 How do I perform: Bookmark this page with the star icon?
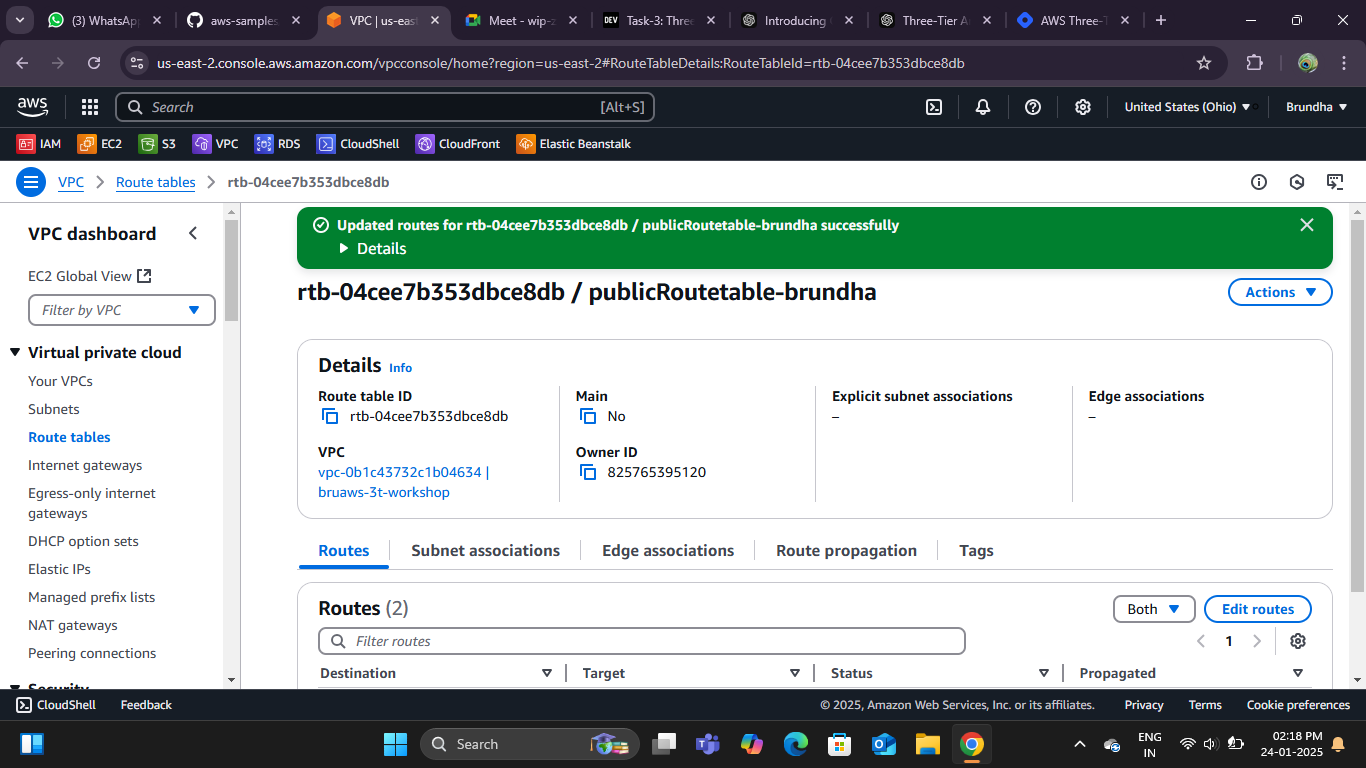[1204, 63]
